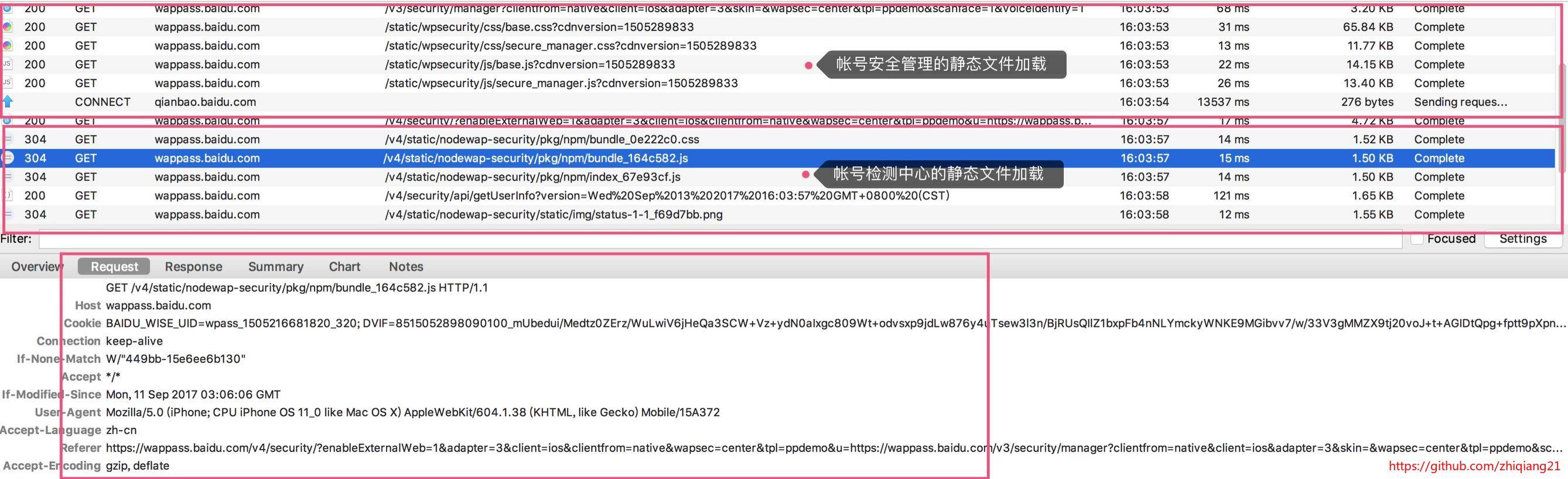
Task: Toggle the Focused checkbox
Action: click(x=1417, y=239)
